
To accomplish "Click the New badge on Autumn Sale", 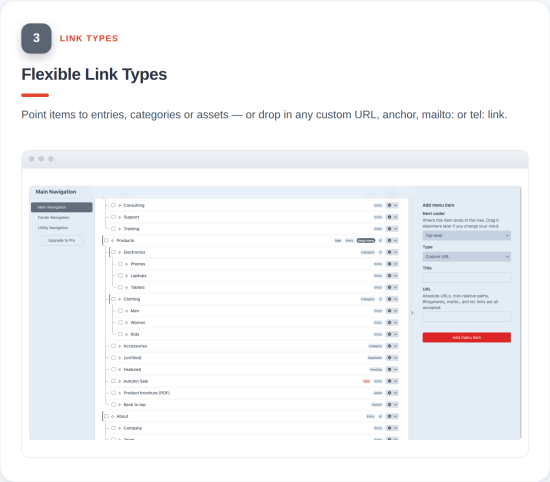I will (x=367, y=381).
